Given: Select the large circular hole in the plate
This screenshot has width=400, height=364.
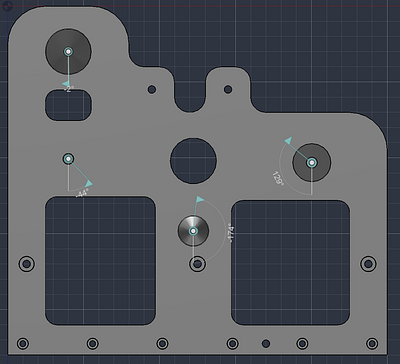Looking at the screenshot, I should pyautogui.click(x=193, y=161).
